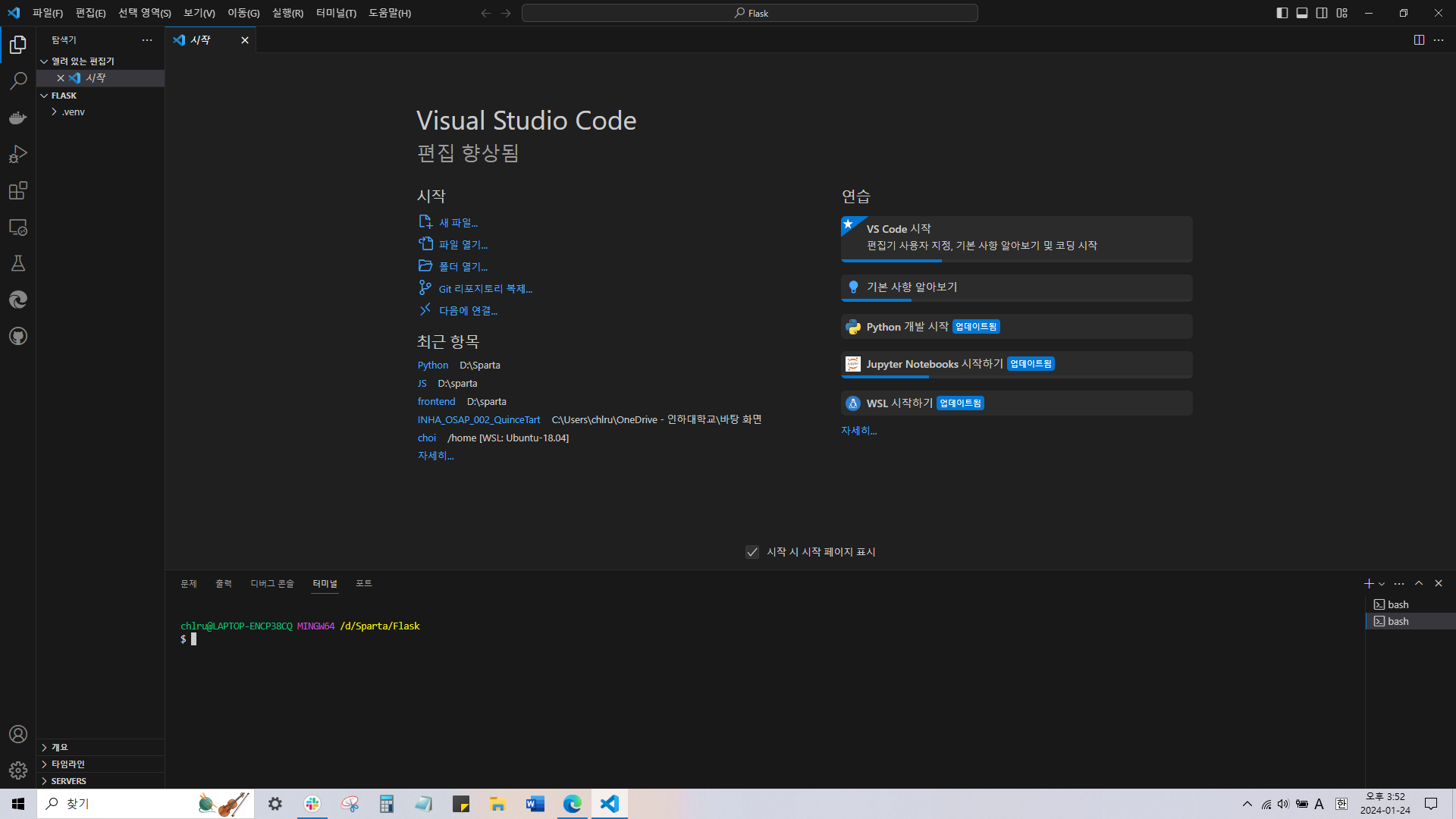Viewport: 1456px width, 819px height.
Task: Create a new terminal with plus icon
Action: pyautogui.click(x=1368, y=583)
